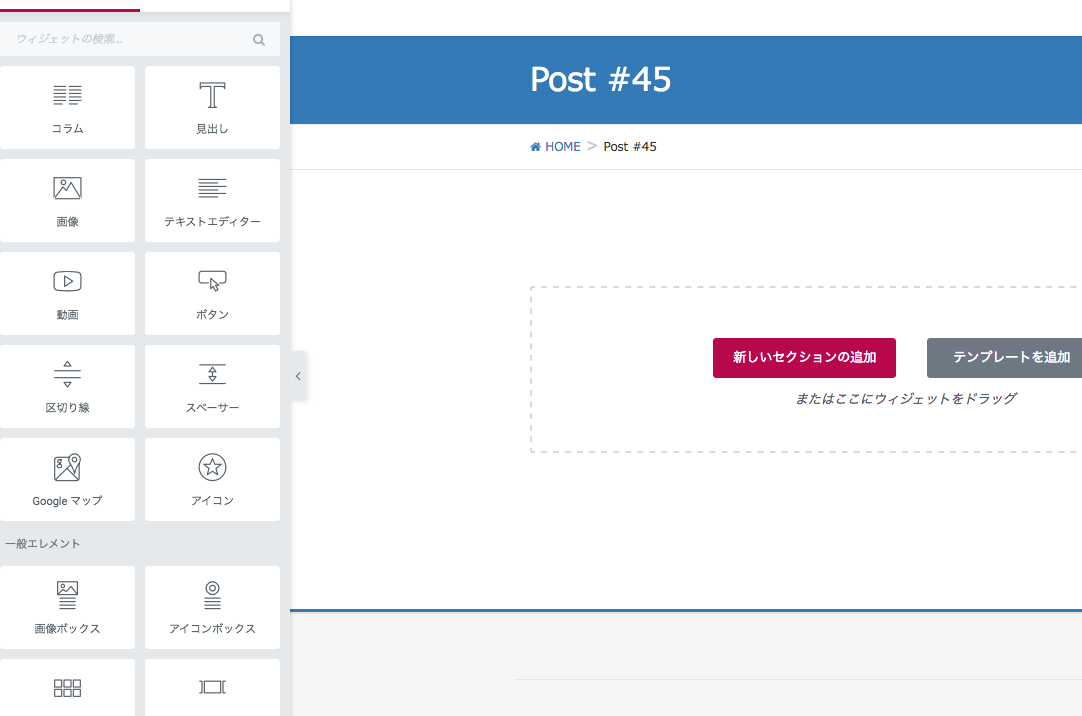Screen dimensions: 1082x716
Task: Select the 見出し heading widget
Action: (x=213, y=108)
